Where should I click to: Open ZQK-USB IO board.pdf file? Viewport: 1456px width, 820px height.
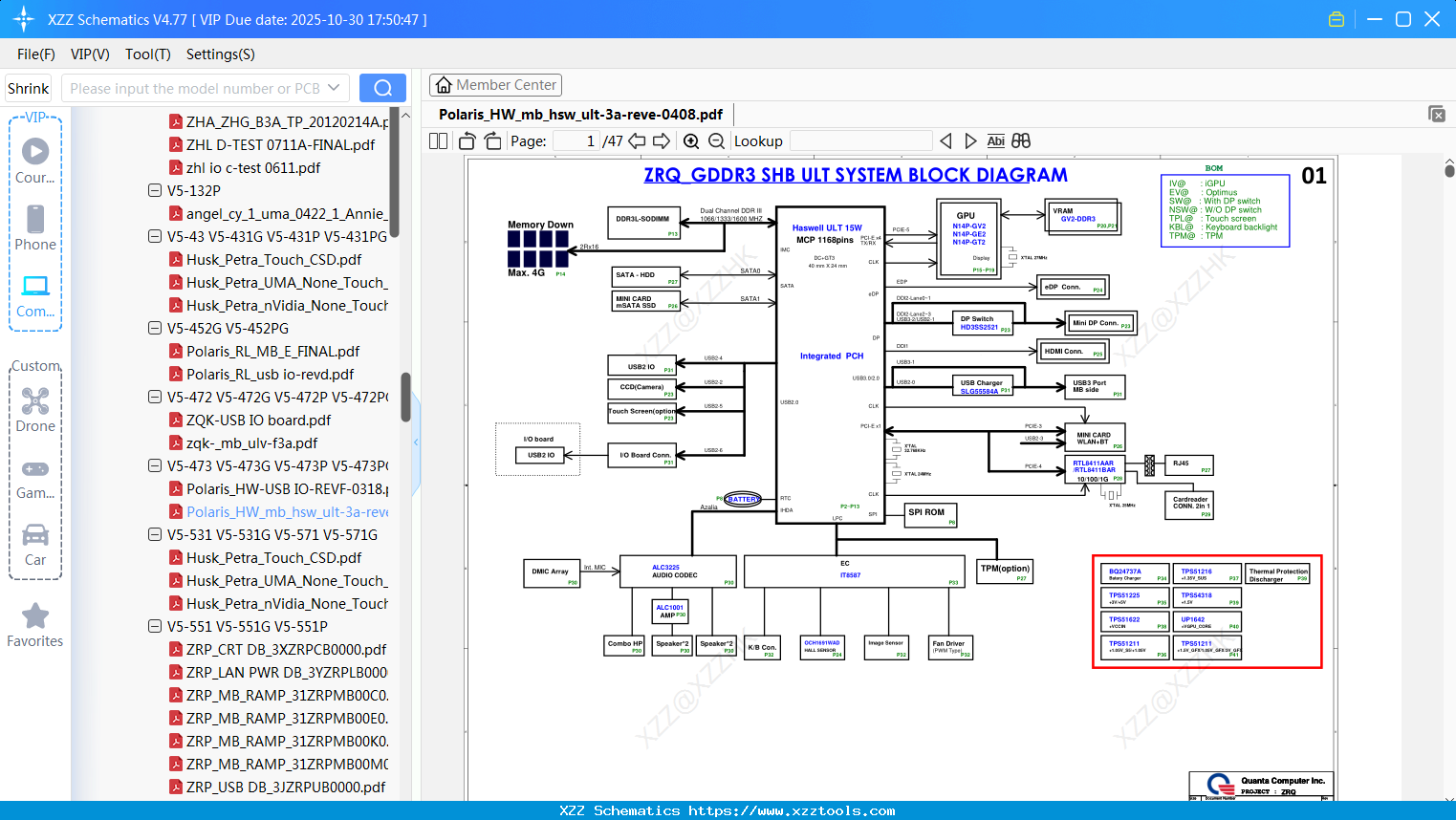[x=258, y=420]
